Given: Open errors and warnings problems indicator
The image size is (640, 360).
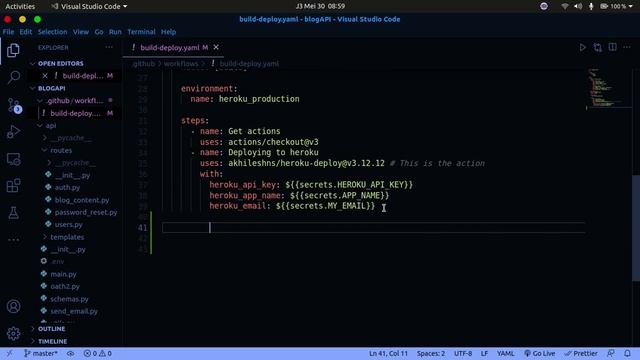Looking at the screenshot, I should (98, 353).
